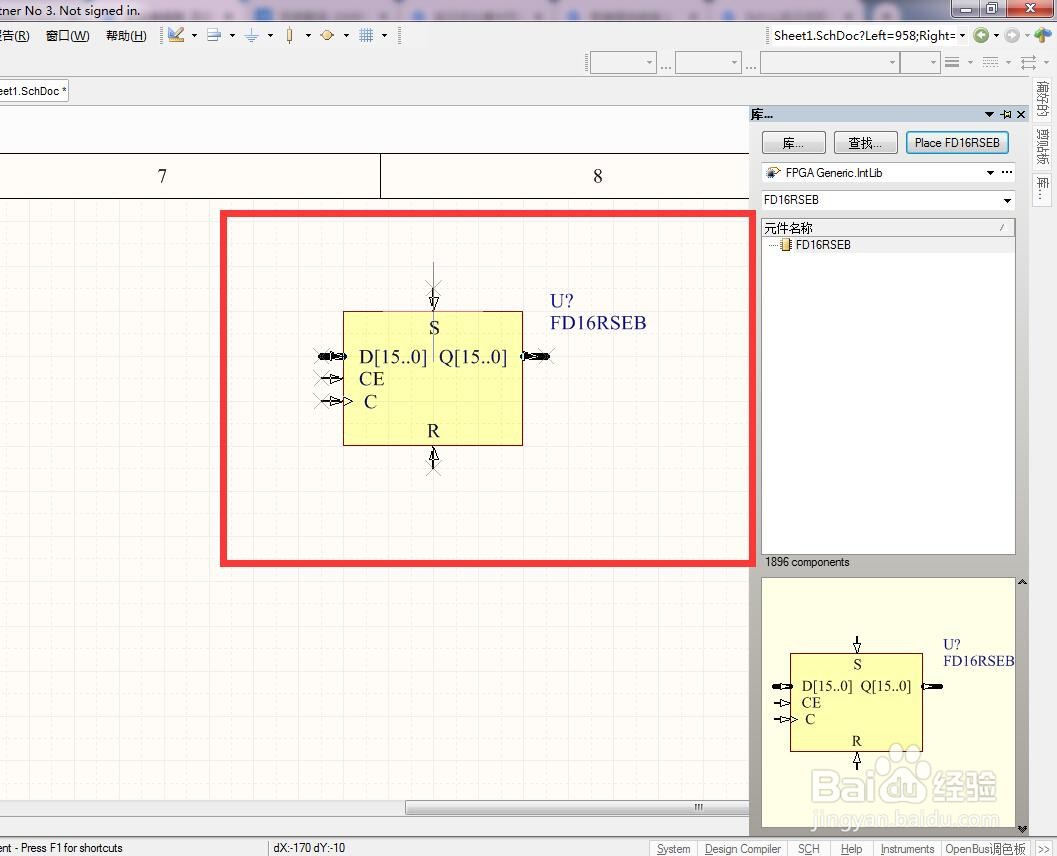The image size is (1057, 856).
Task: Open the 帮助(H) menu
Action: pyautogui.click(x=126, y=36)
